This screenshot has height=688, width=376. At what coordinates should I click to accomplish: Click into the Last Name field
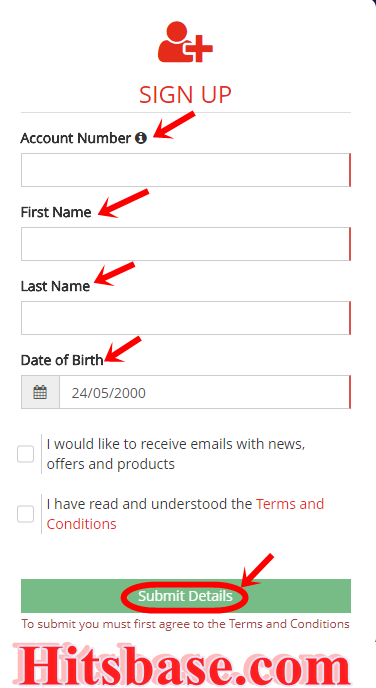tap(186, 318)
